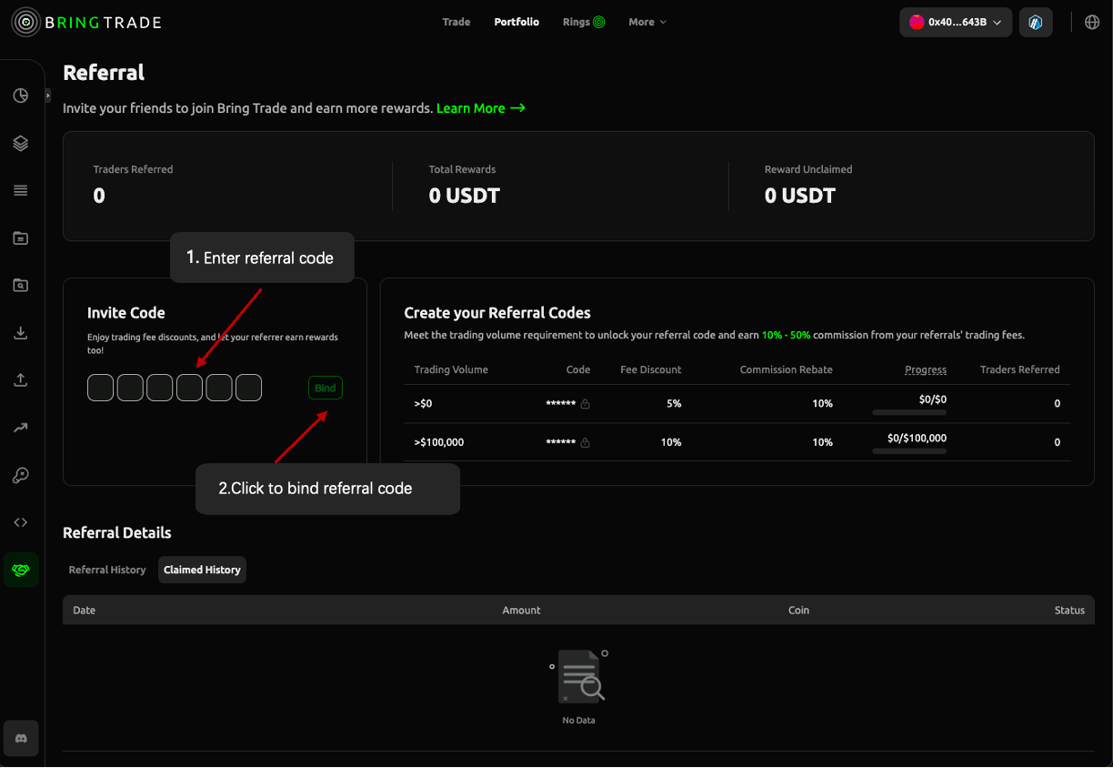
Task: Click the Arbitrum network icon button
Action: (1036, 22)
